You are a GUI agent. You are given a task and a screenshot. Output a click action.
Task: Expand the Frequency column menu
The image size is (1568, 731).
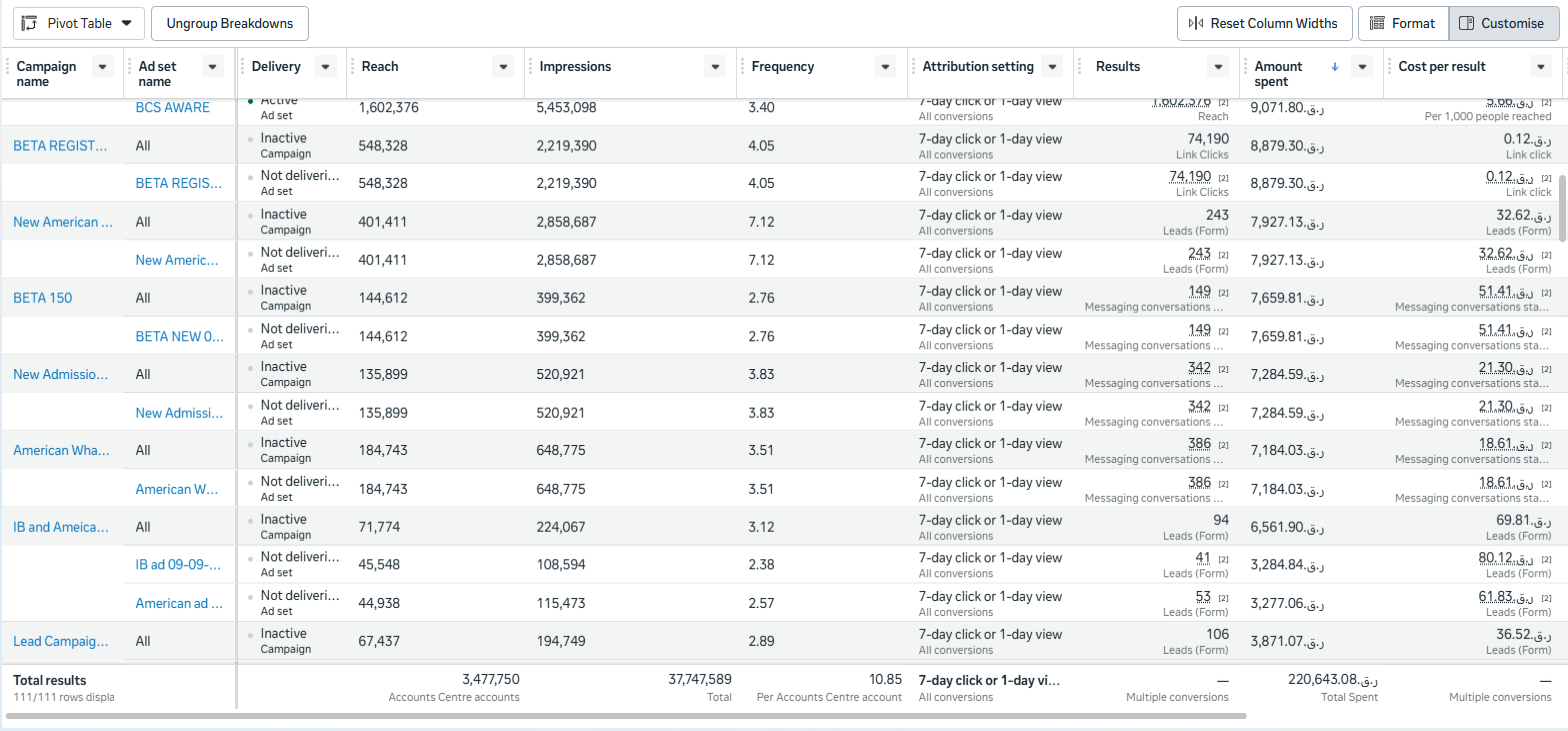pyautogui.click(x=885, y=67)
